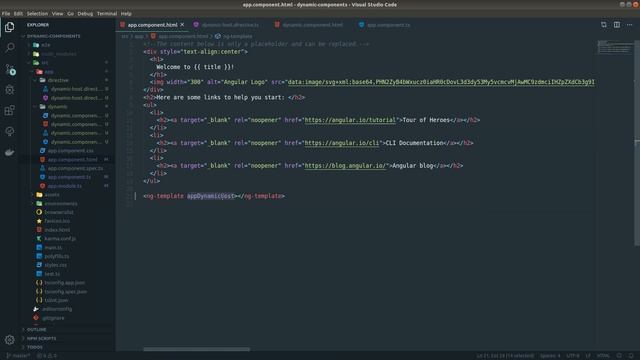Open the Edit menu
640x360 pixels.
[18, 13]
